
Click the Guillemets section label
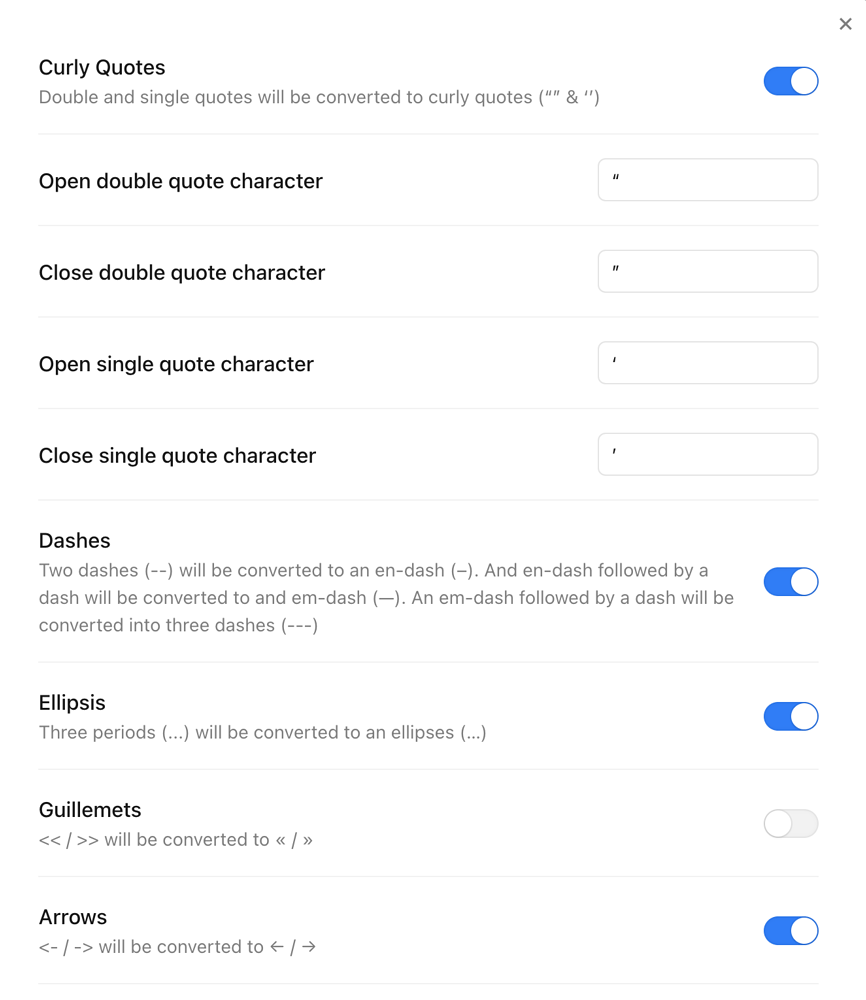(91, 809)
